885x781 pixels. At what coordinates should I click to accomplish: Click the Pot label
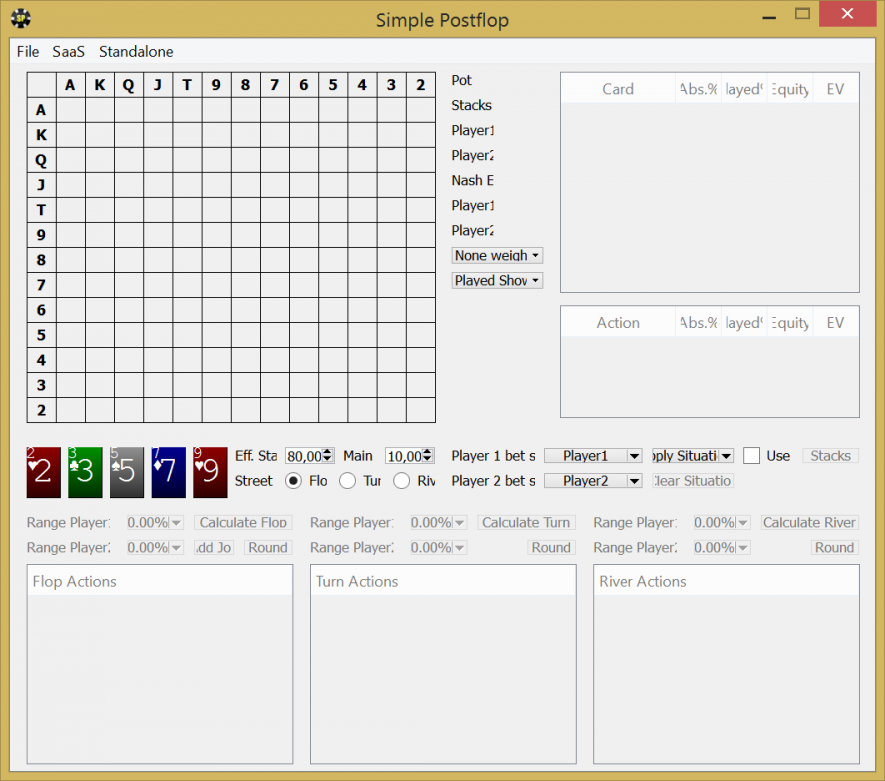click(461, 80)
